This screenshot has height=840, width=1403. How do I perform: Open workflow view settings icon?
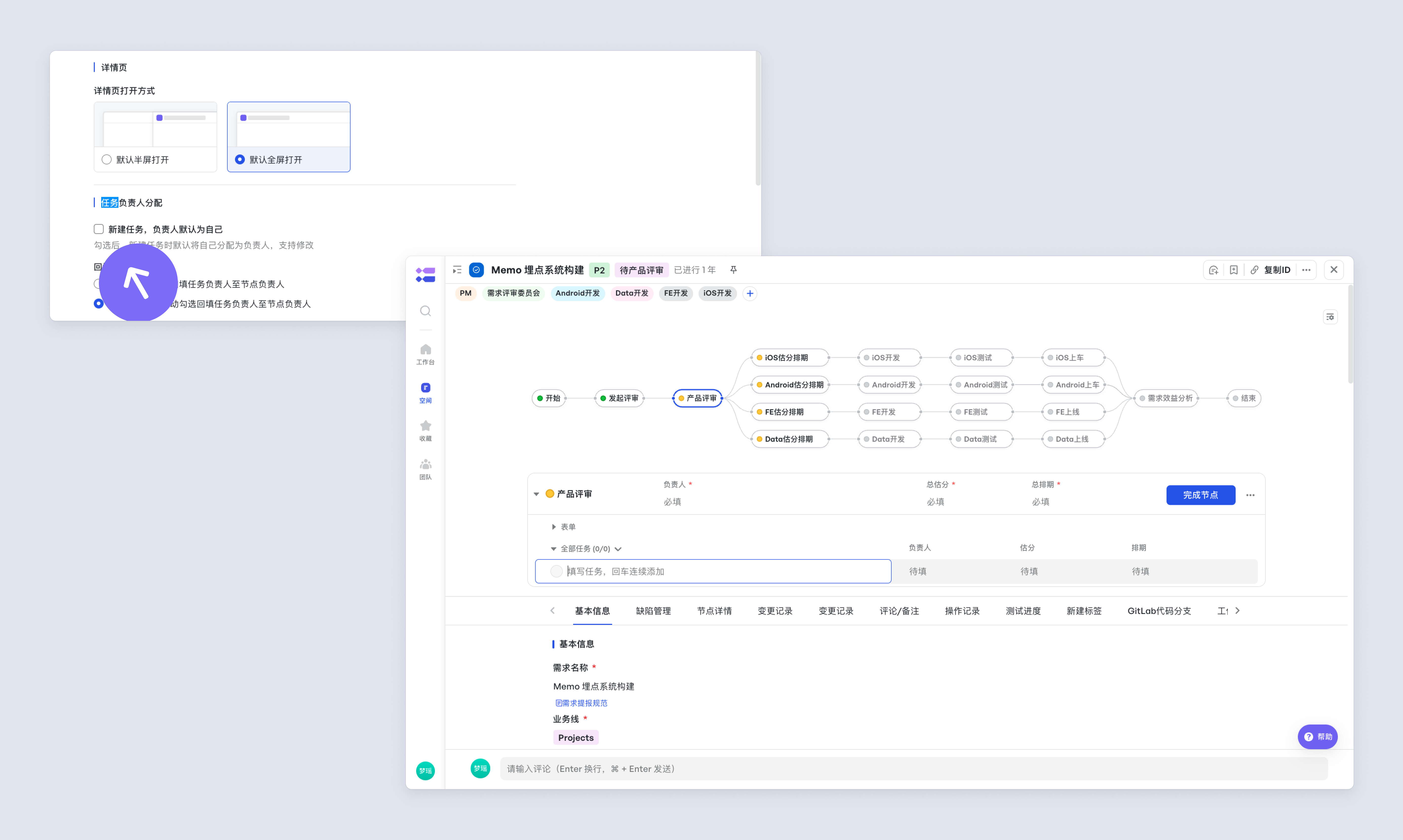[x=1330, y=317]
